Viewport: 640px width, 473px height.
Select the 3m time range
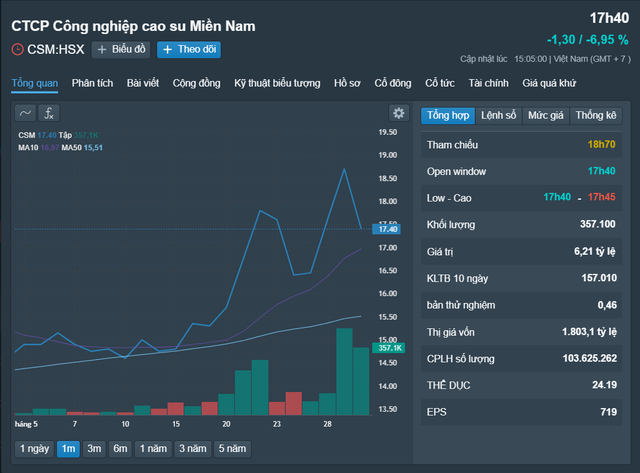[x=93, y=448]
